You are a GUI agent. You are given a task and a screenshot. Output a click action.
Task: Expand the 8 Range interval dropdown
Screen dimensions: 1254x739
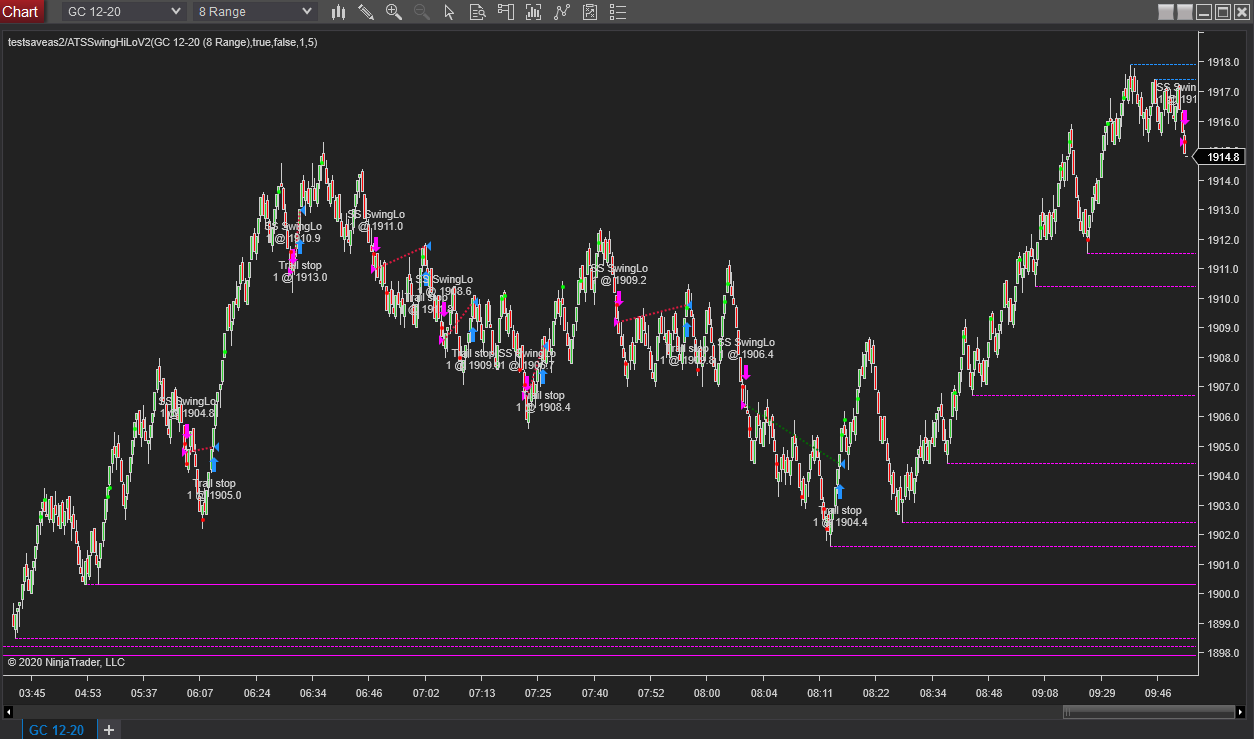pyautogui.click(x=254, y=12)
